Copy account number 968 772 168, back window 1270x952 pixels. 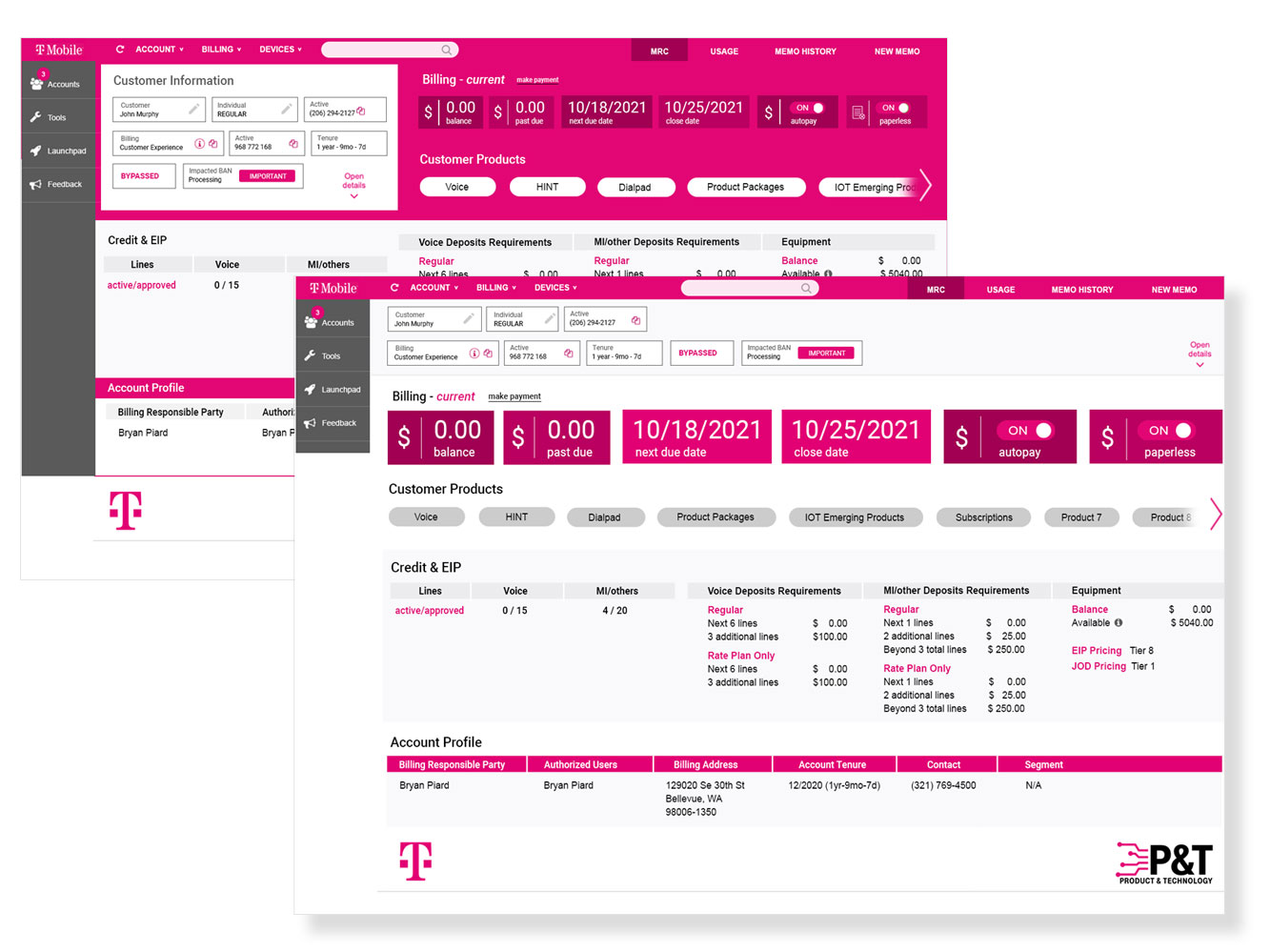293,144
